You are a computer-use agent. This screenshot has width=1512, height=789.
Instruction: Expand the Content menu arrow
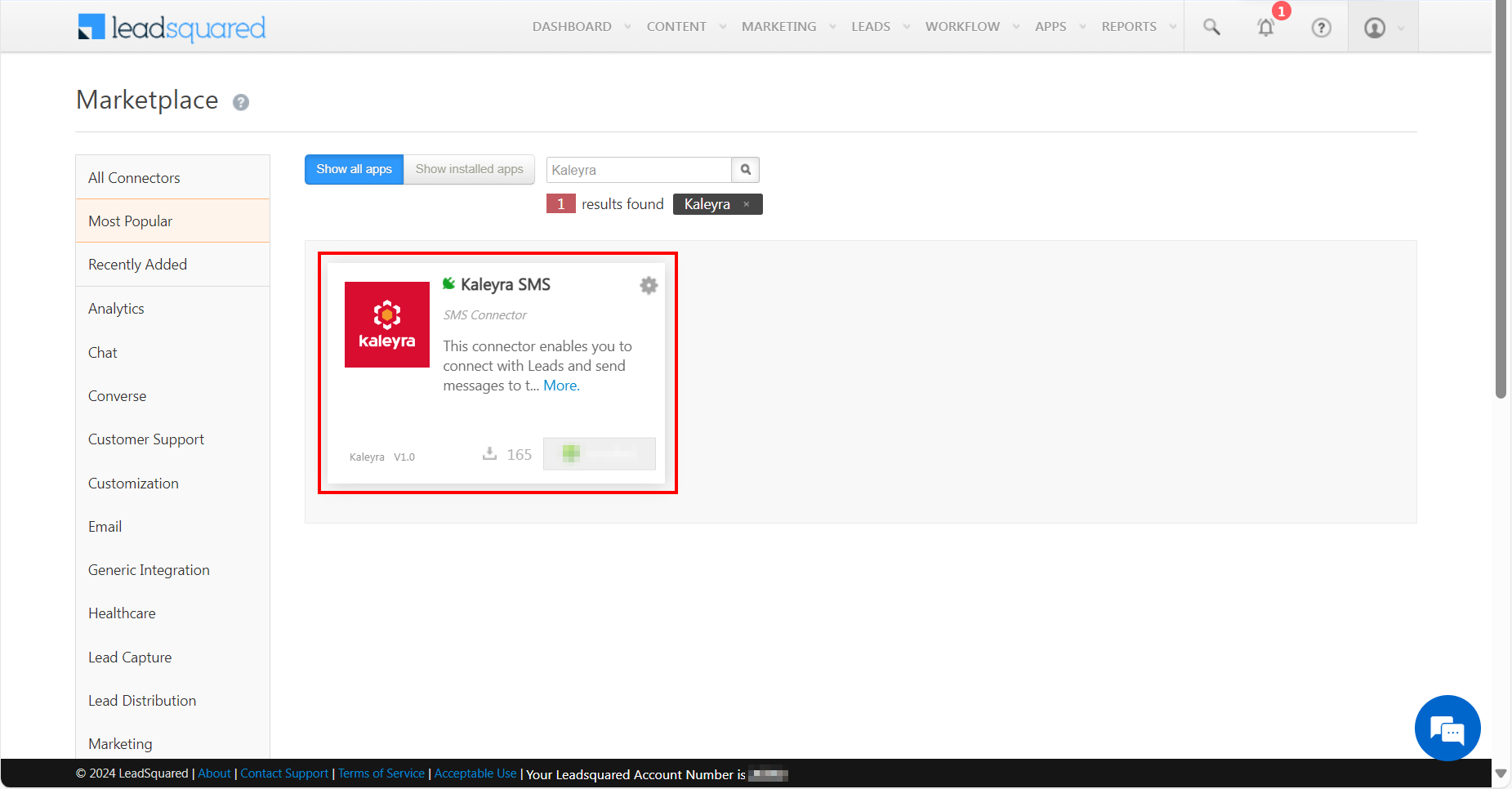click(723, 27)
